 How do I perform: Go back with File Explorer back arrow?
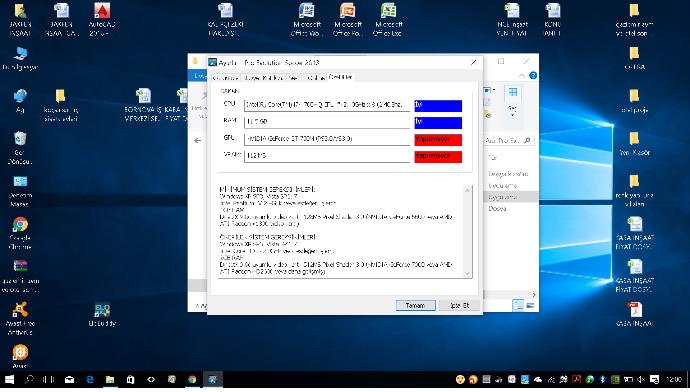[198, 140]
